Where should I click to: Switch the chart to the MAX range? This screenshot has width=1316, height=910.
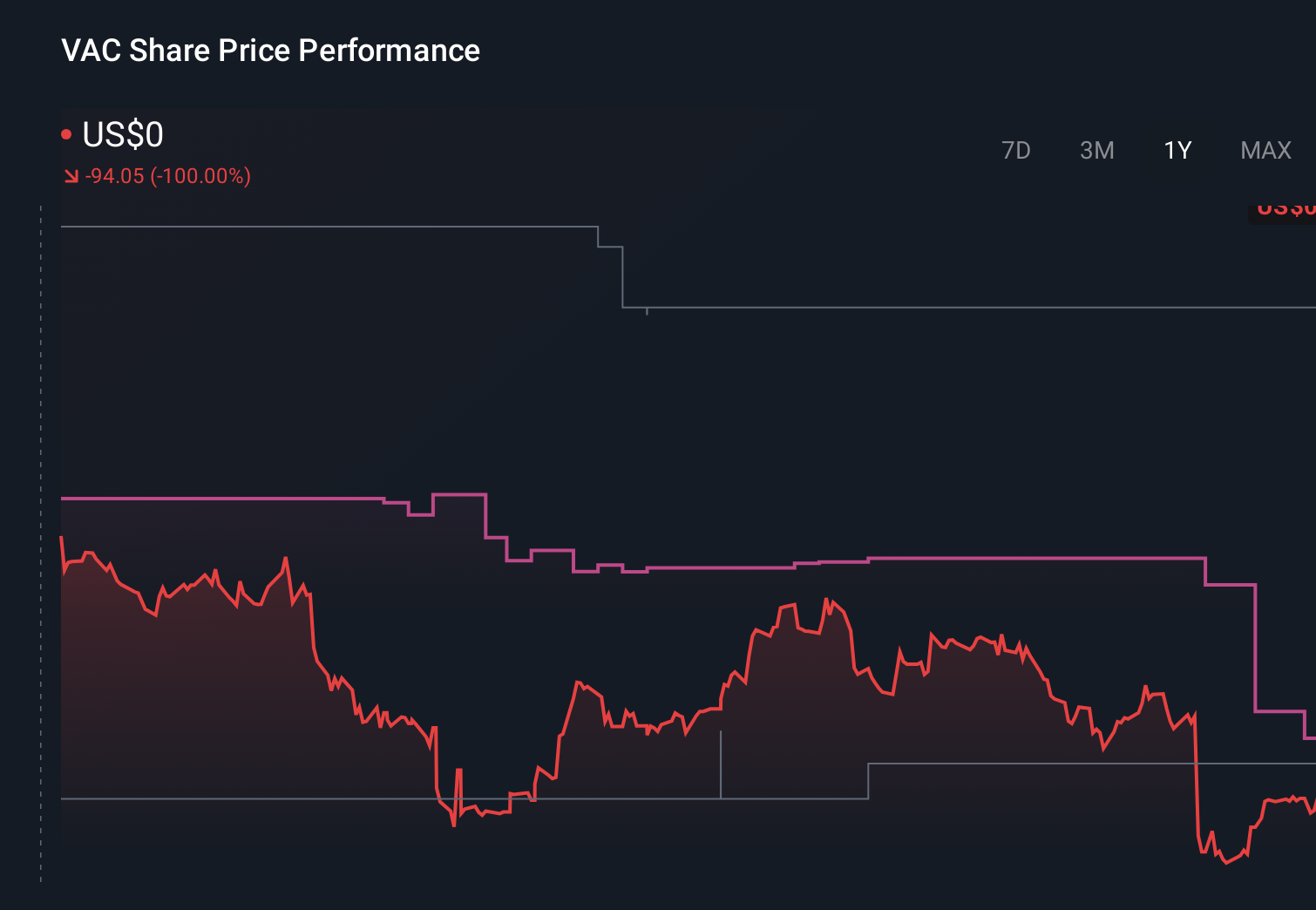click(x=1265, y=150)
